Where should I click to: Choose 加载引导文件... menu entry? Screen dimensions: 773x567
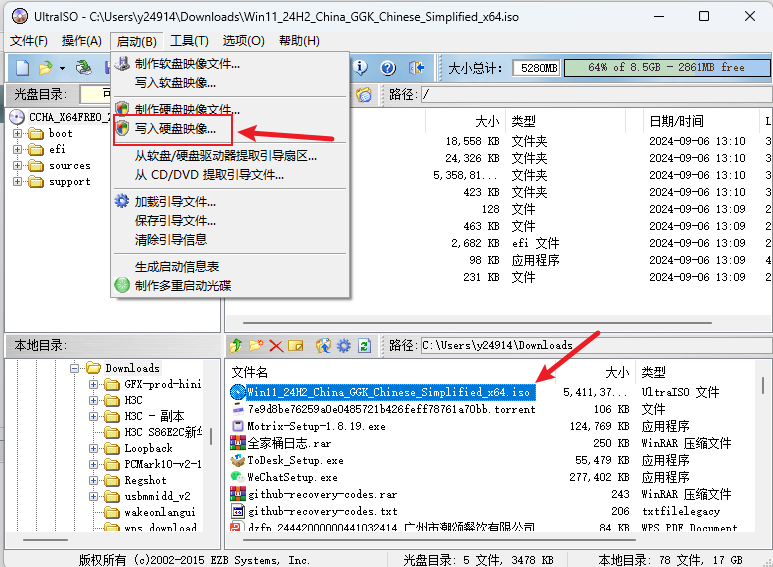point(230,202)
